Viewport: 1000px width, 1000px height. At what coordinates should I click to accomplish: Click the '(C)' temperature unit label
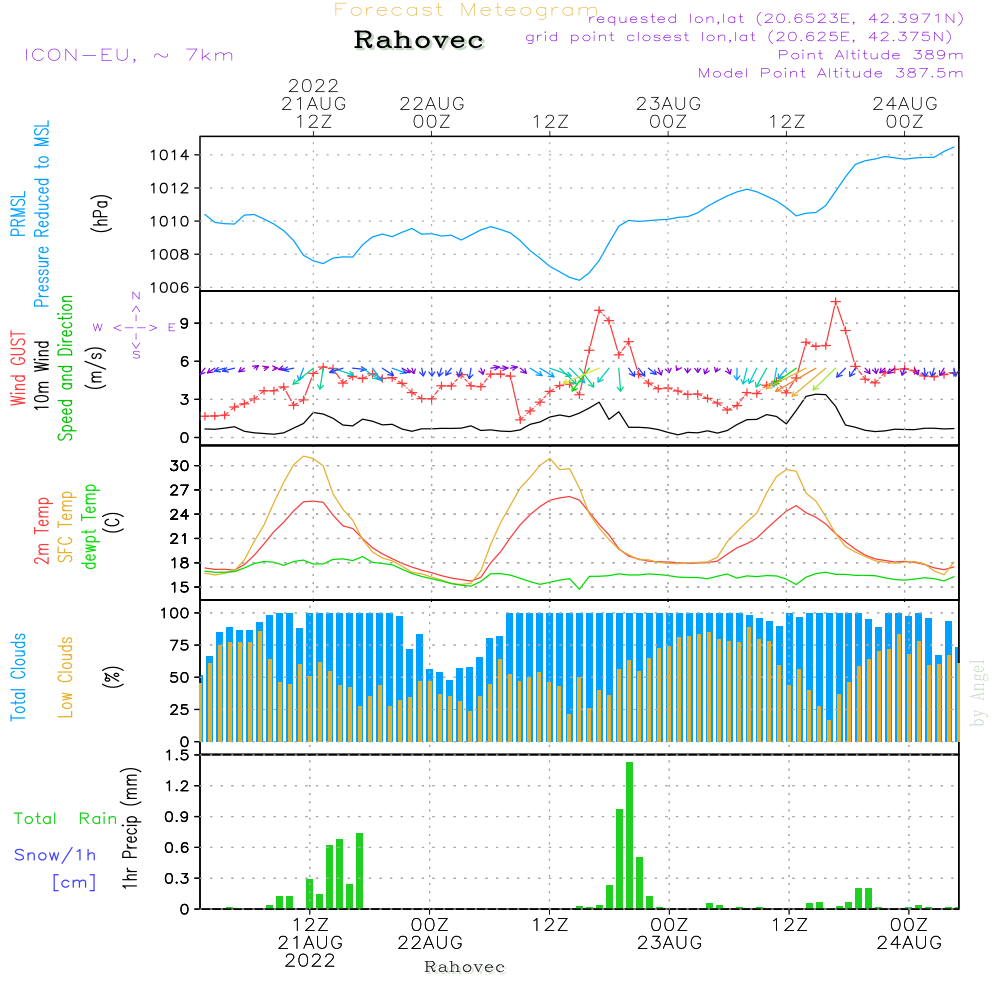pyautogui.click(x=114, y=522)
